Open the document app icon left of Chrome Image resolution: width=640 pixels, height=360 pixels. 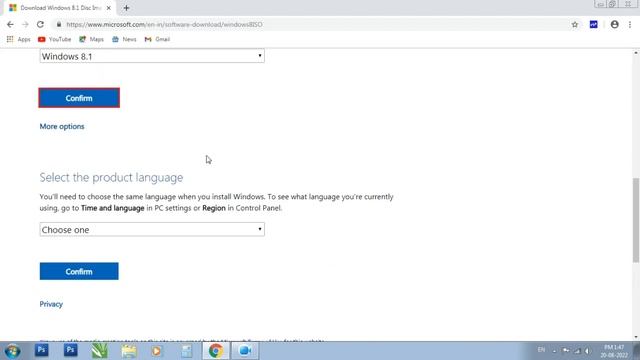187,351
